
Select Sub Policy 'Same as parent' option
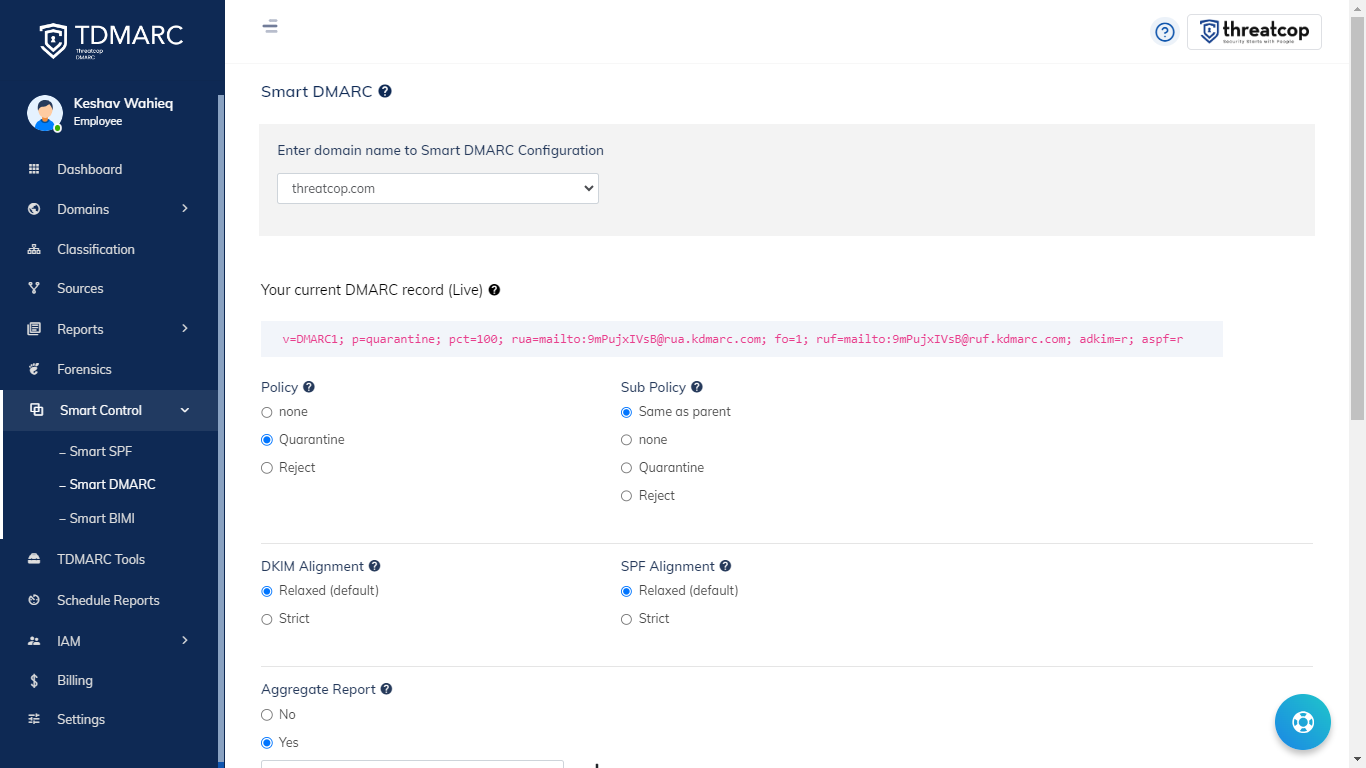click(x=627, y=412)
